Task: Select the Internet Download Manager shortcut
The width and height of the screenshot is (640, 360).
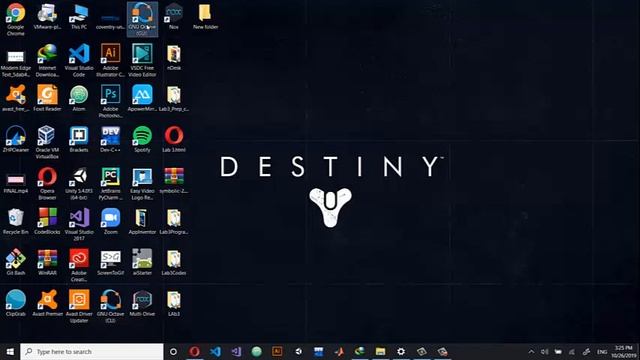Action: (x=47, y=60)
